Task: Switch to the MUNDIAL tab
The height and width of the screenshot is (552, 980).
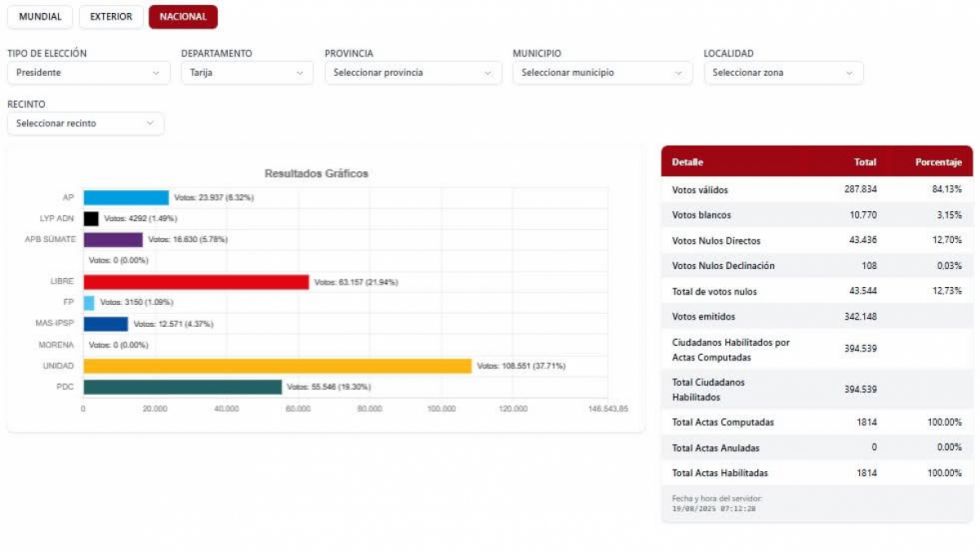Action: pyautogui.click(x=40, y=17)
